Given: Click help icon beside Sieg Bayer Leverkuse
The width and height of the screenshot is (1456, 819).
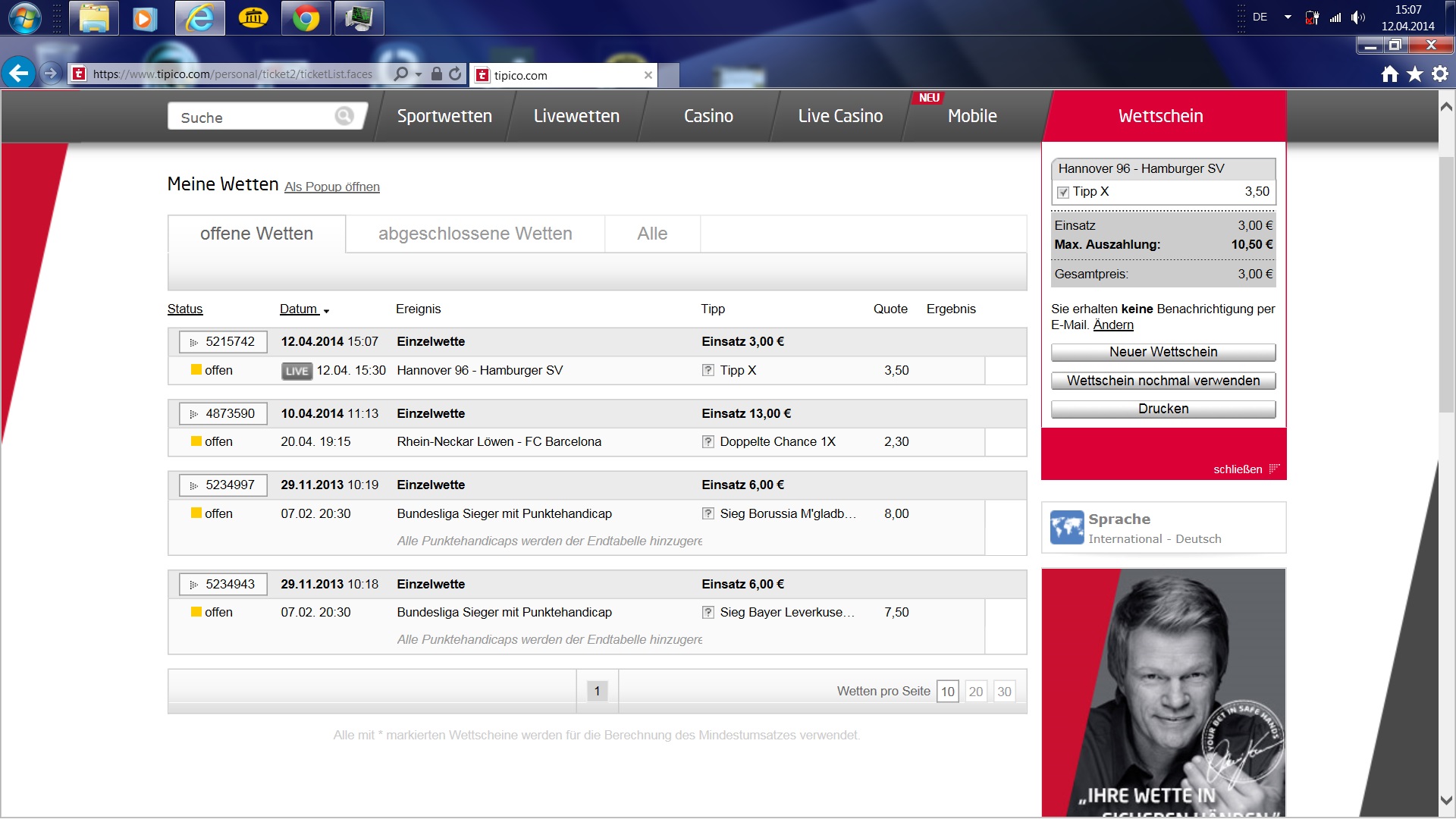Looking at the screenshot, I should coord(708,613).
